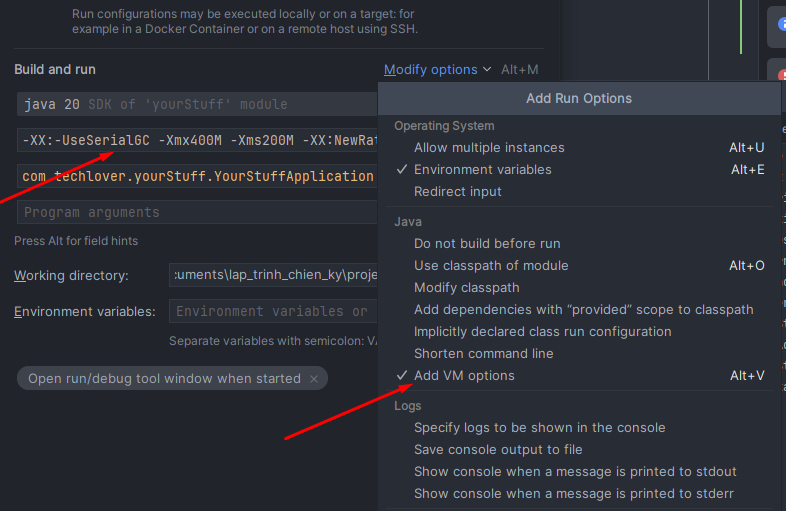Open the java 20 SDK selector

(x=196, y=104)
